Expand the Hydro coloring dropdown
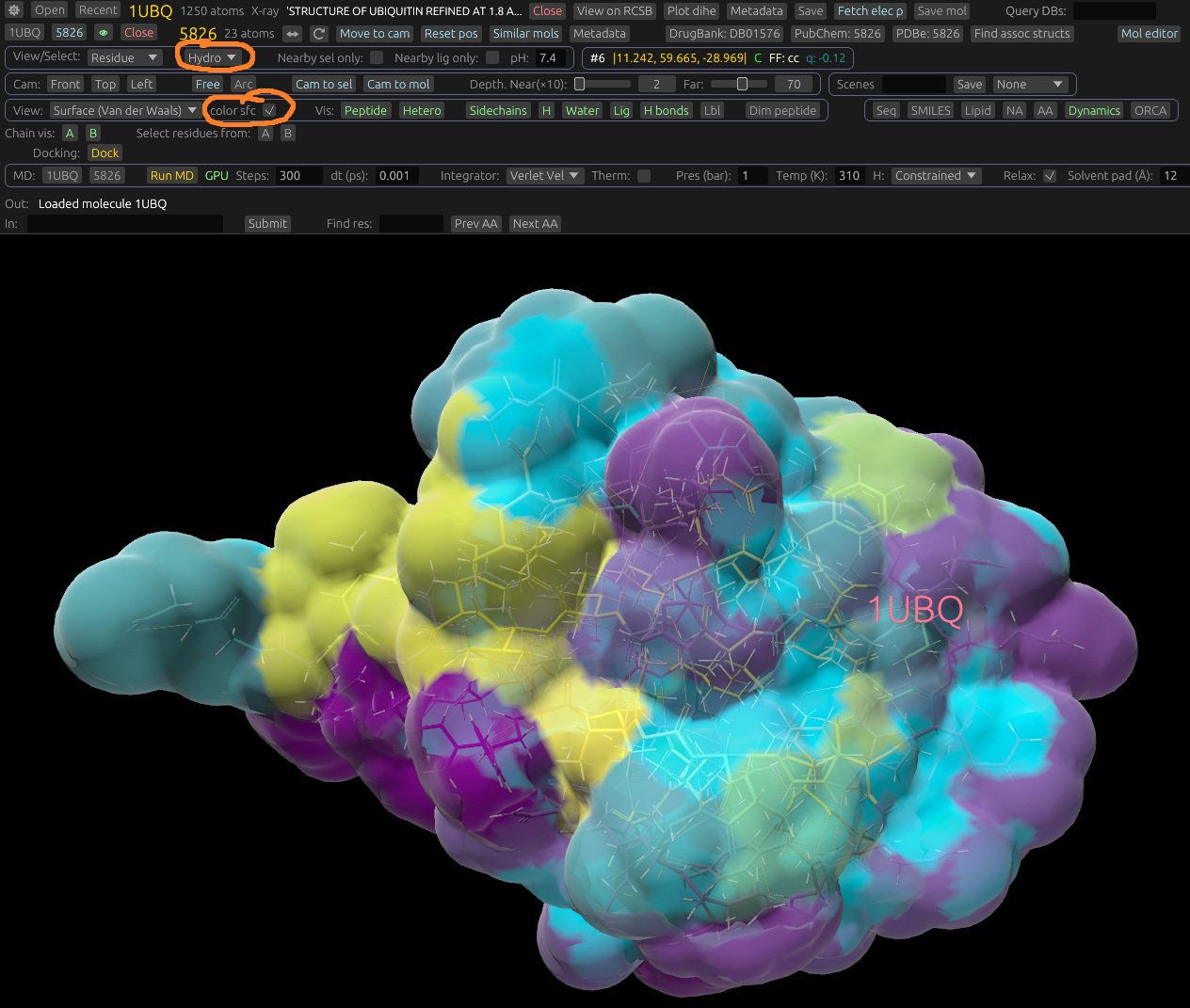The height and width of the screenshot is (1008, 1190). (212, 58)
